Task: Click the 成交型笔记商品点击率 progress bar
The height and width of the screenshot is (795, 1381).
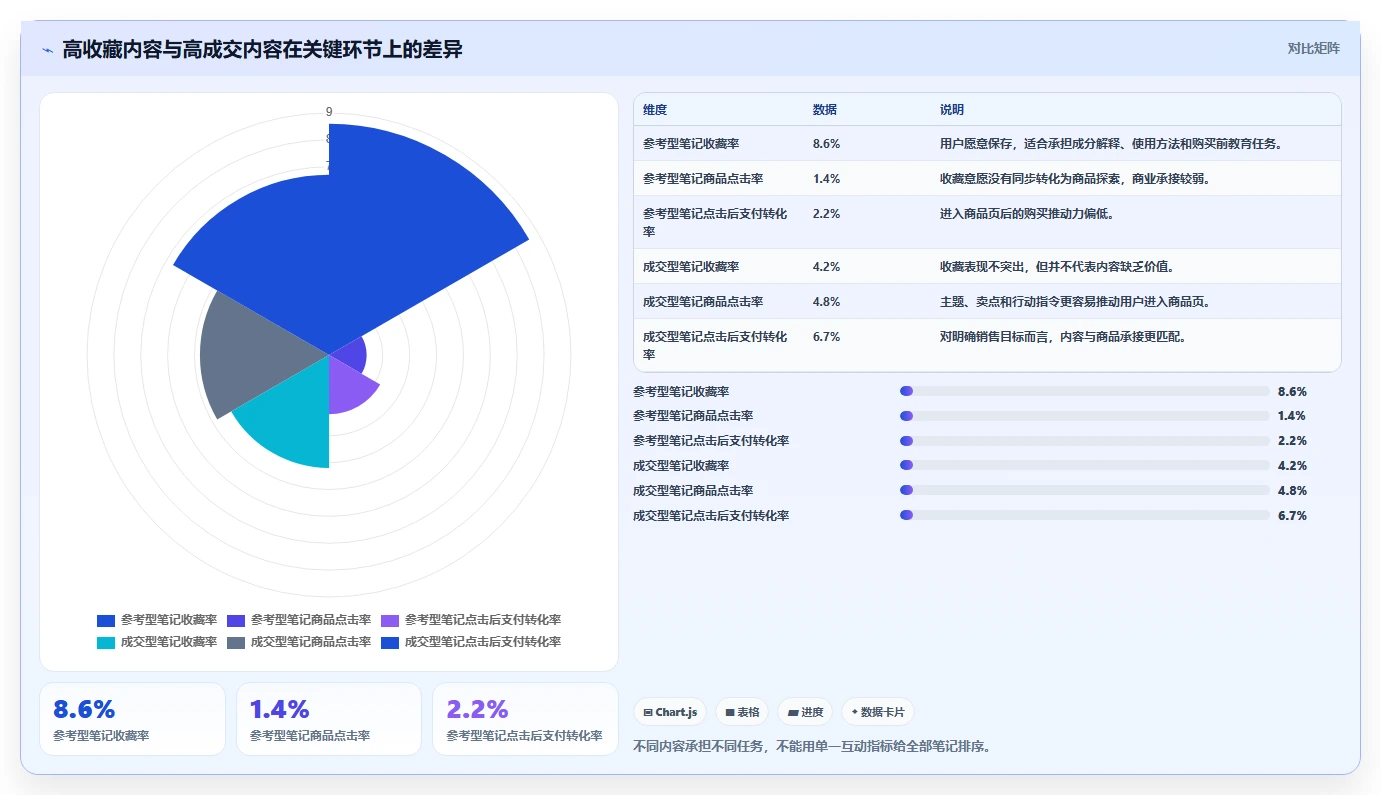Action: click(1085, 491)
